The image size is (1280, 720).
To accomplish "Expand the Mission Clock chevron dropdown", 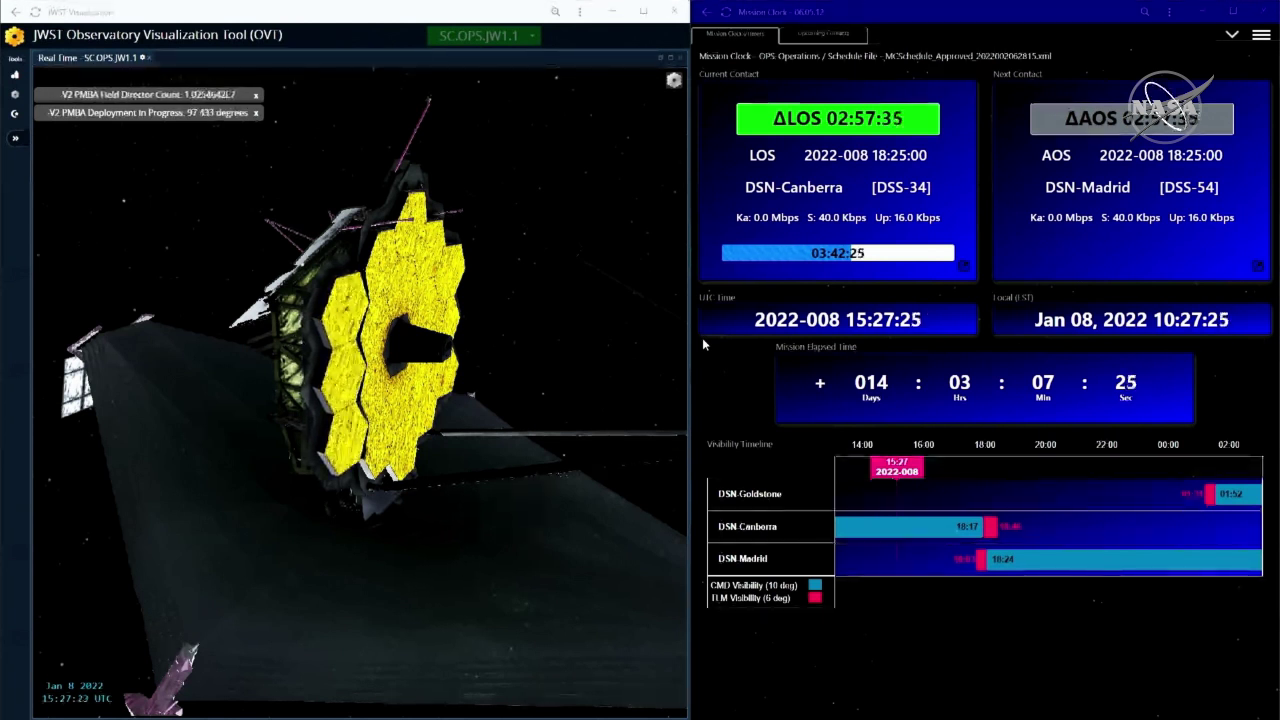I will pyautogui.click(x=1232, y=35).
